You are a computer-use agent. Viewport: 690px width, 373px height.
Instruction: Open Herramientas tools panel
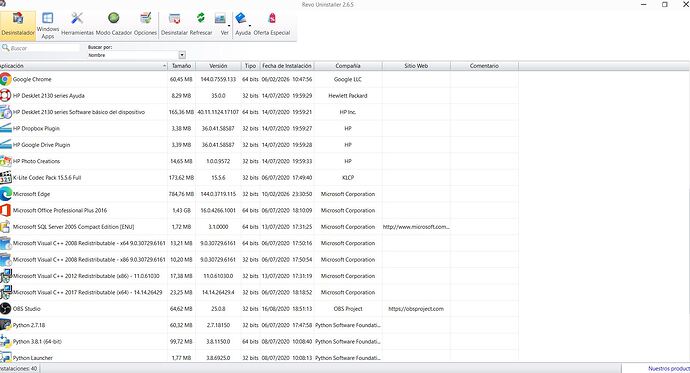pyautogui.click(x=77, y=24)
